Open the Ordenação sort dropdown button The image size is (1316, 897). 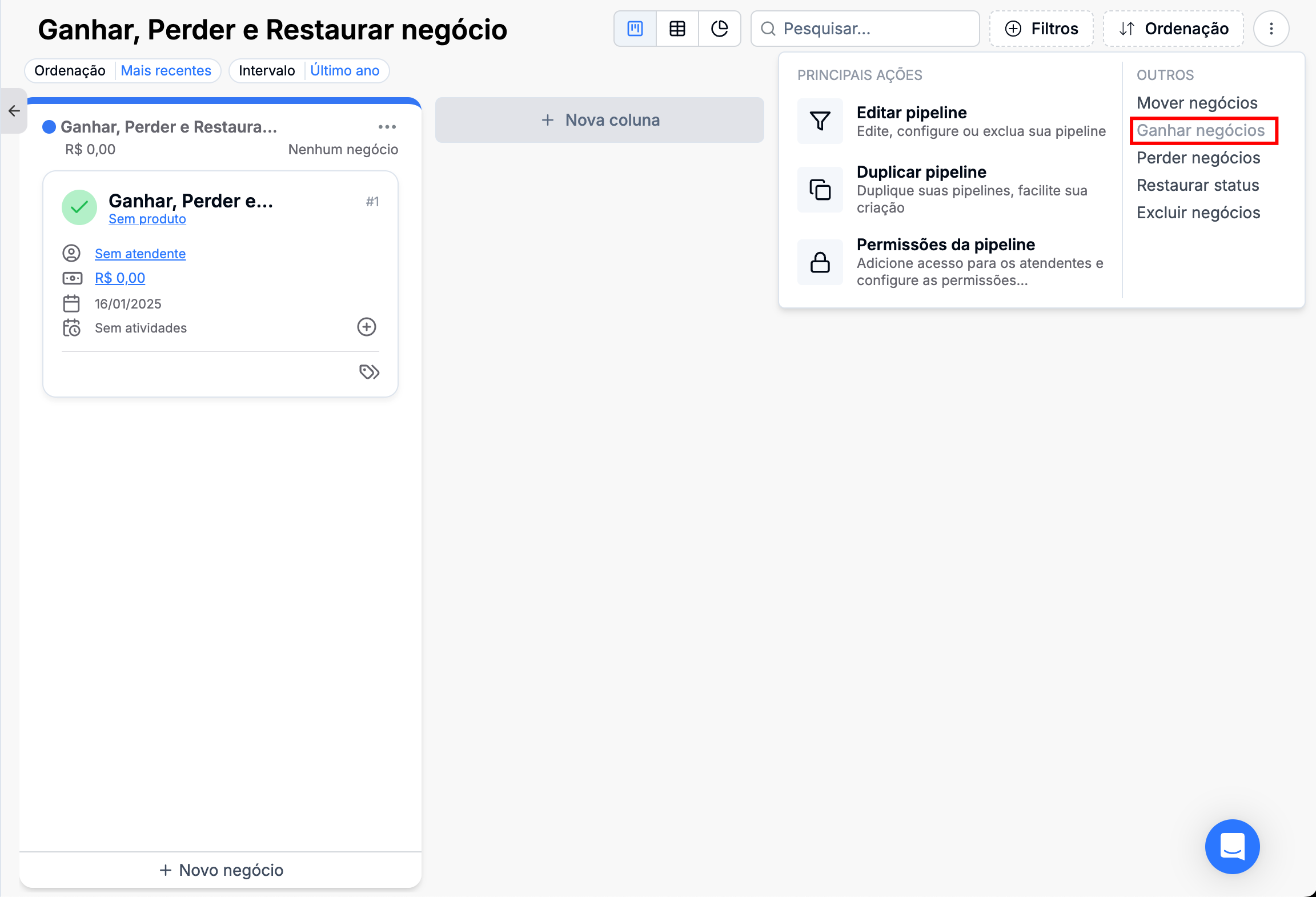click(x=1173, y=29)
